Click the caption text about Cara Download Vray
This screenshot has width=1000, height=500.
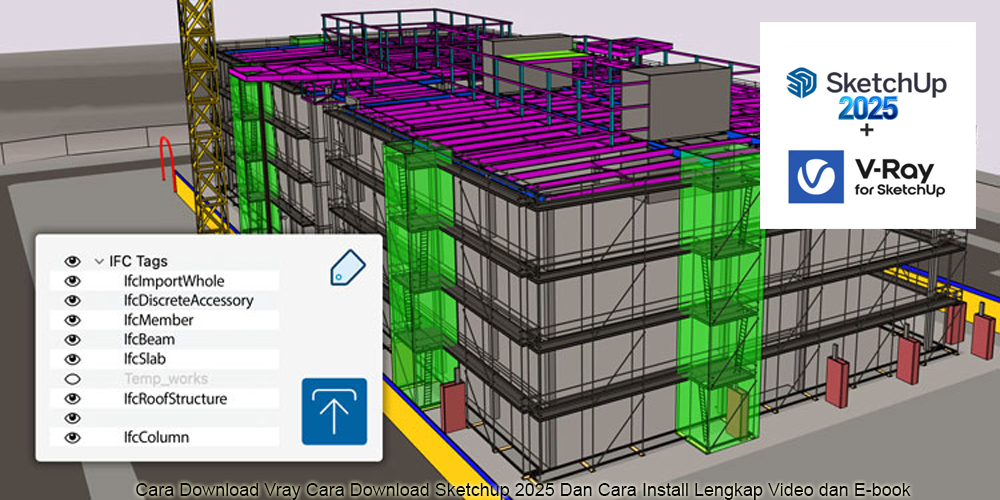click(x=523, y=490)
